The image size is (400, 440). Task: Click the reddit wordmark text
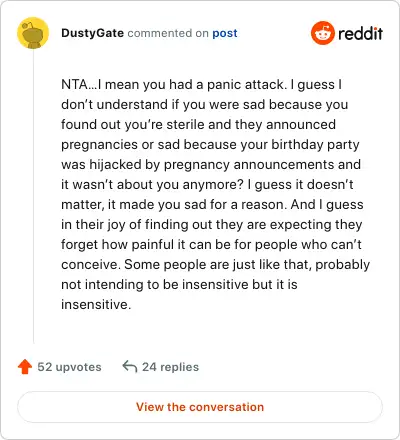coord(361,33)
